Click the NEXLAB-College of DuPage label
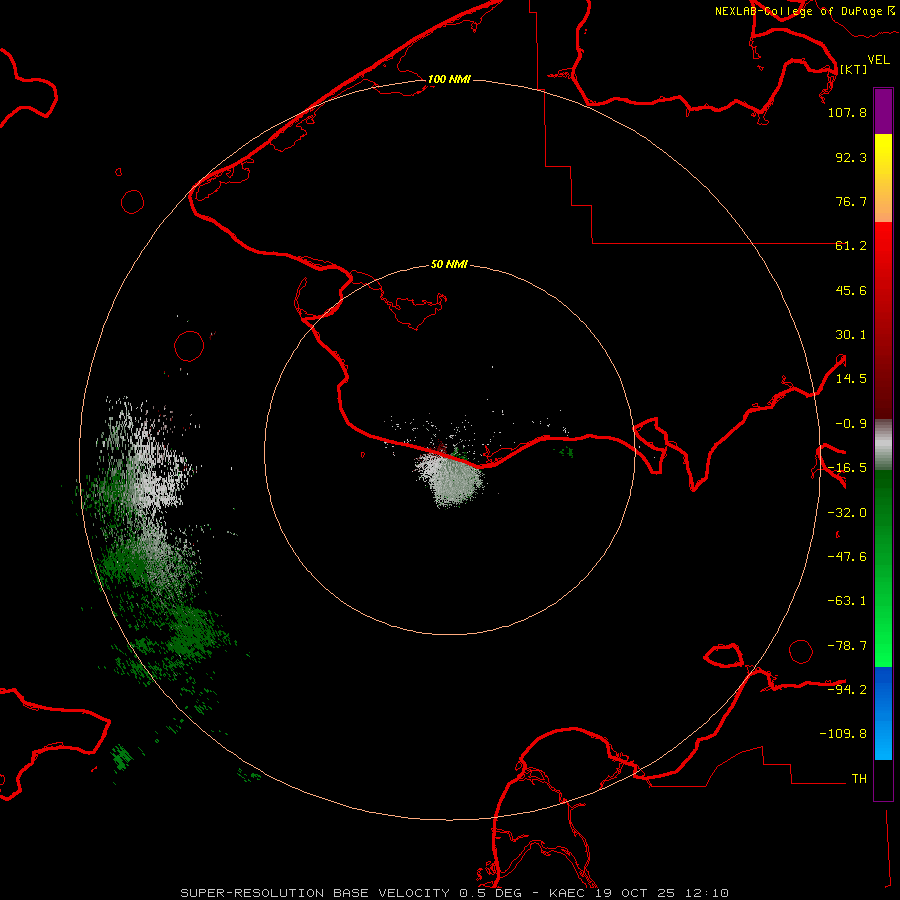The width and height of the screenshot is (900, 900). click(x=804, y=11)
